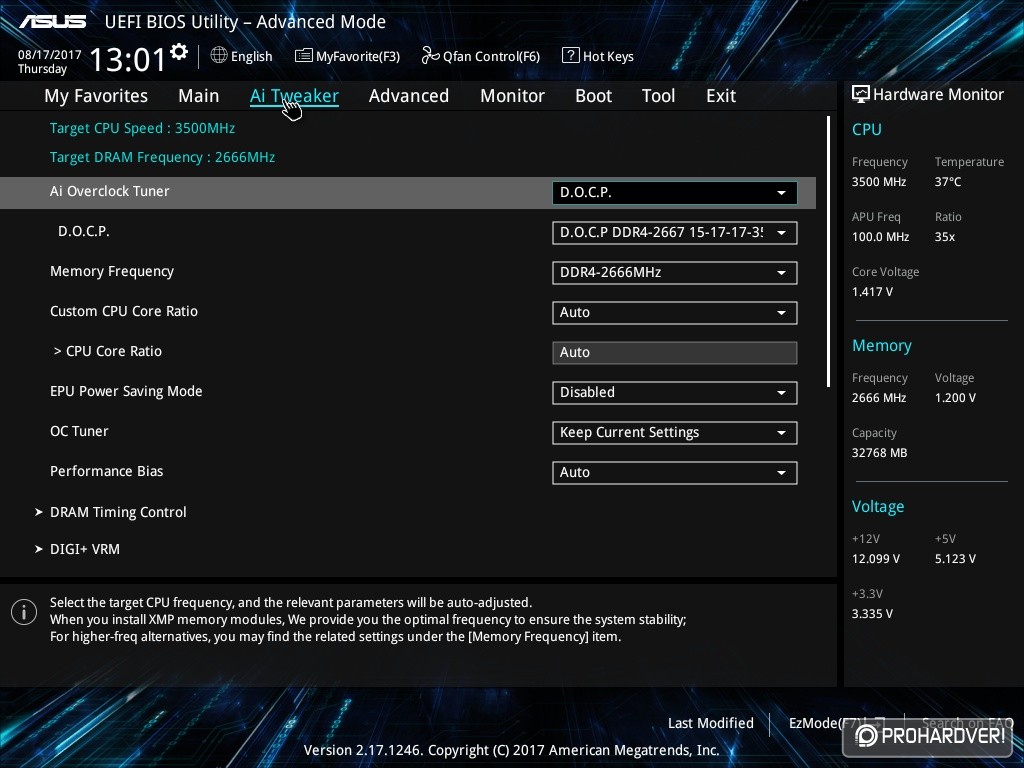Switch to the Boot tab
Viewport: 1024px width, 768px height.
click(x=593, y=96)
